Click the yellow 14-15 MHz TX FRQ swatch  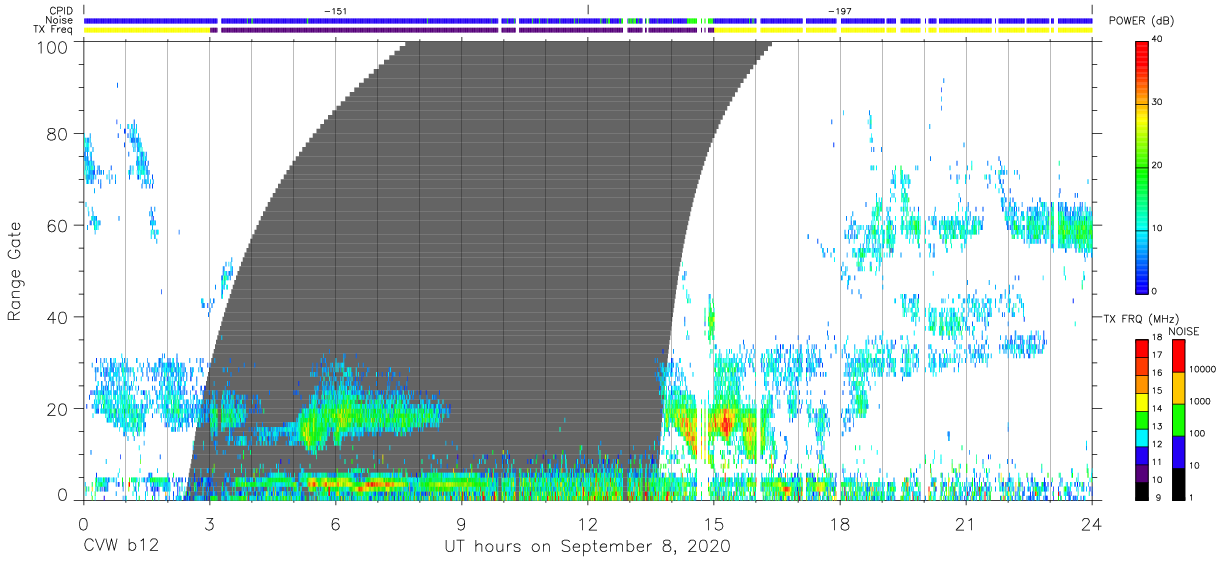coord(1142,402)
